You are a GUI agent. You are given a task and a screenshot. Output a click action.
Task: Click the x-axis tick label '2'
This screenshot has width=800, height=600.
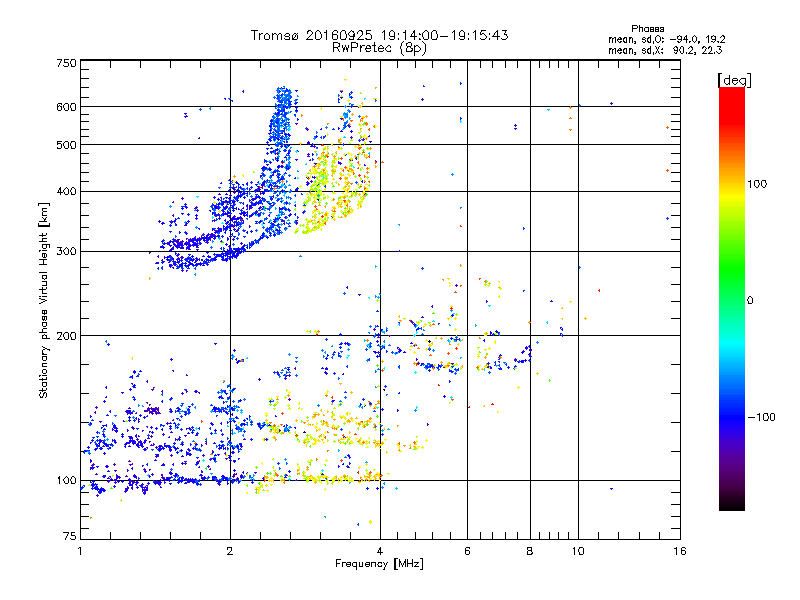pyautogui.click(x=230, y=551)
